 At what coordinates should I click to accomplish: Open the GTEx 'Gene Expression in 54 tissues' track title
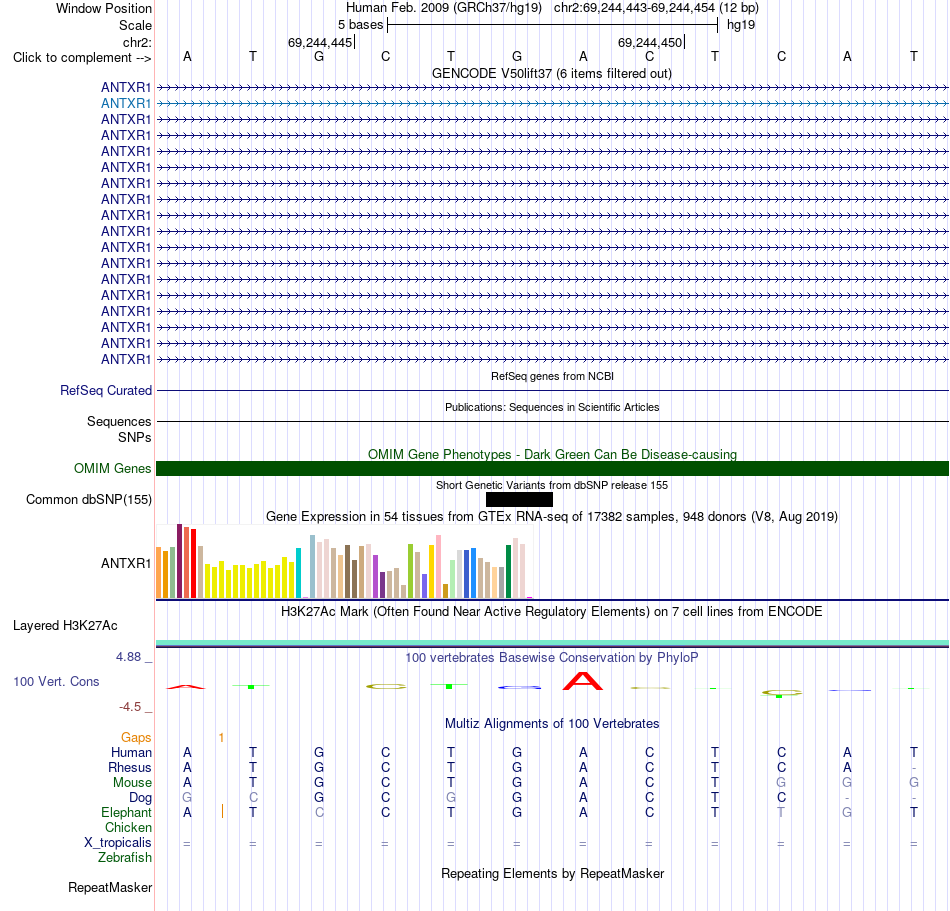(x=552, y=517)
